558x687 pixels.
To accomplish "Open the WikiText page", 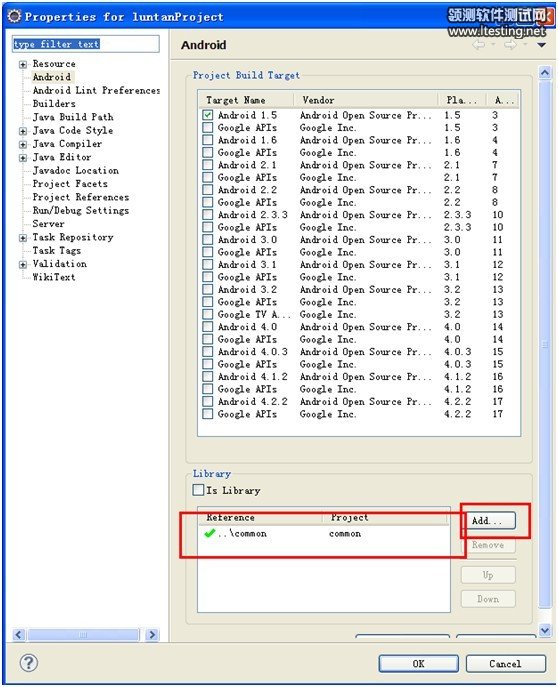I will [54, 277].
